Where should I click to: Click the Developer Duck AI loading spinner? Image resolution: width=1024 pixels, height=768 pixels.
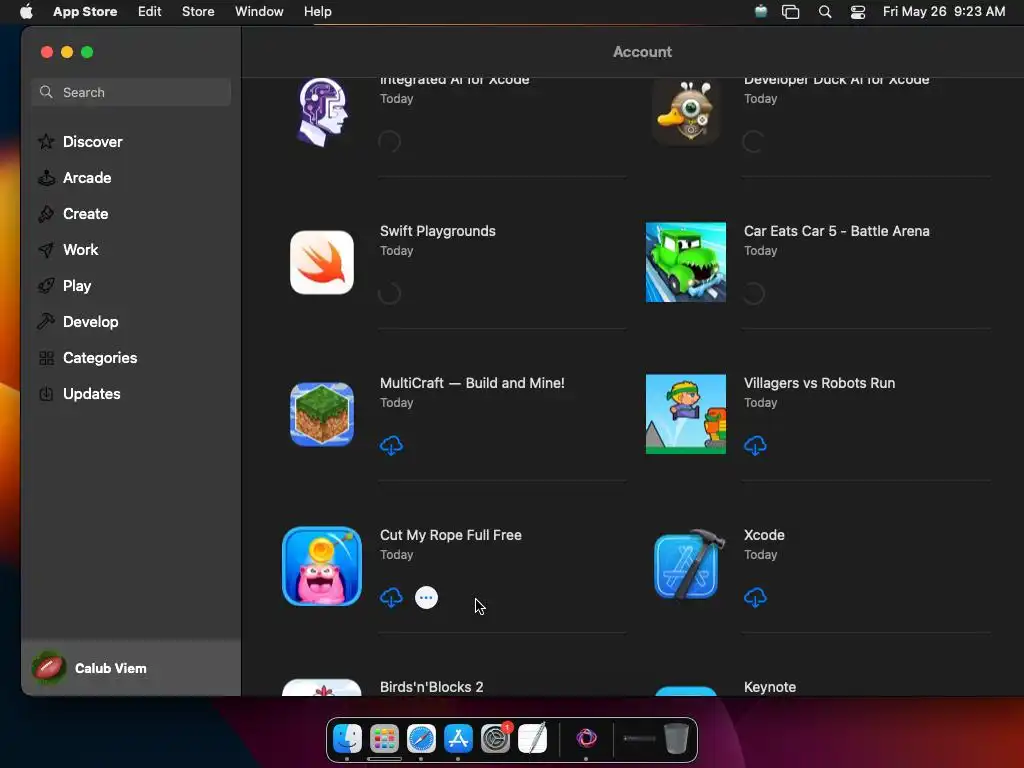[x=754, y=142]
